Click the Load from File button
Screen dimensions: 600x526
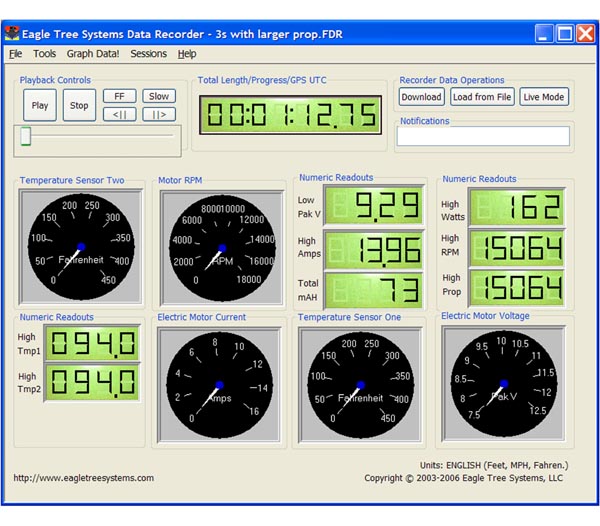(482, 97)
